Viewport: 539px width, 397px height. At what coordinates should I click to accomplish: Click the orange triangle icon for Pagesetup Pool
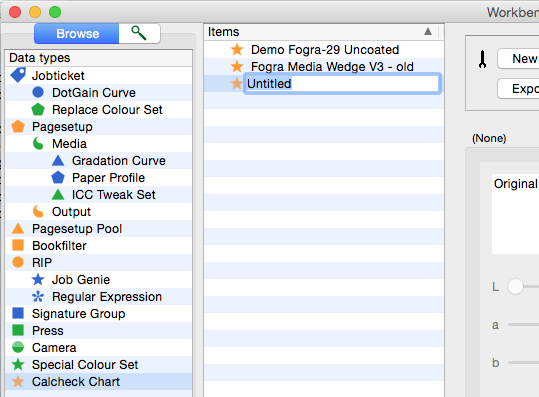18,229
